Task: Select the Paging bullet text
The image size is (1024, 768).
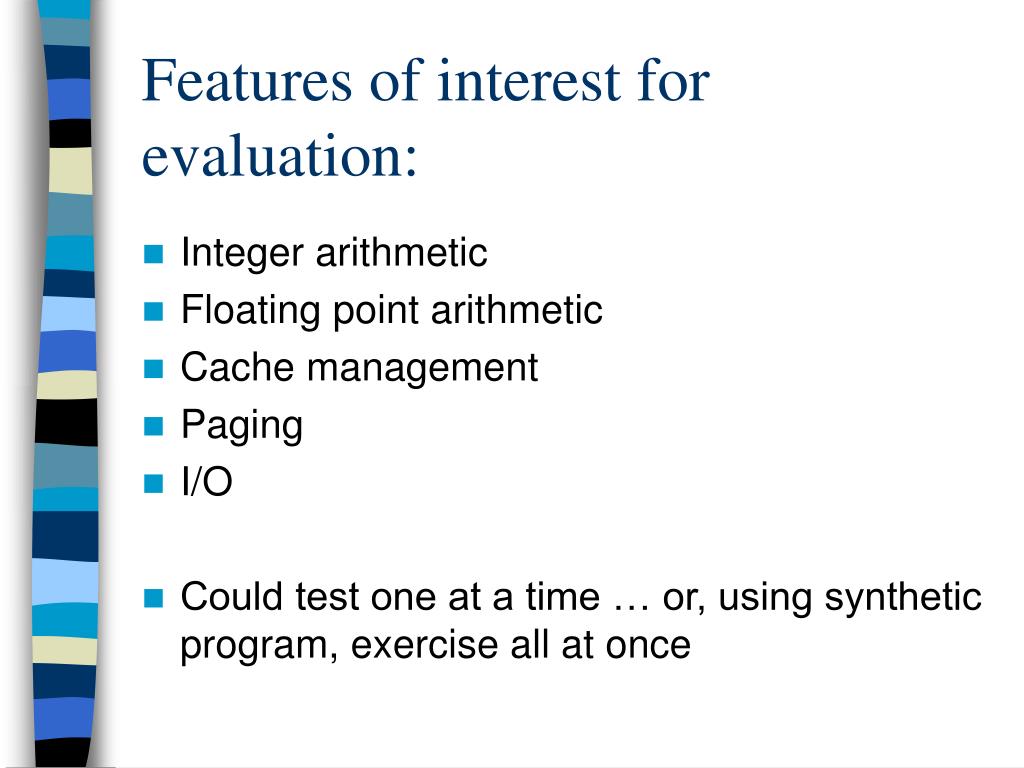Action: (242, 426)
